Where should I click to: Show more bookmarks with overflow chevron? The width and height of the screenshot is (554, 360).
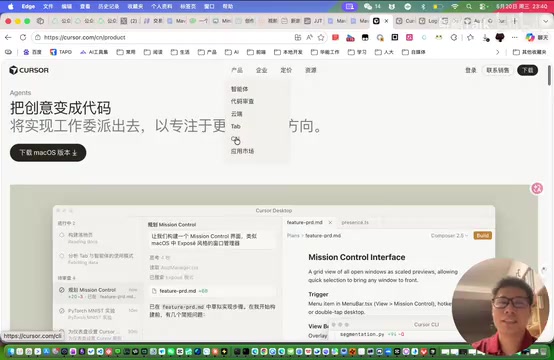497,52
